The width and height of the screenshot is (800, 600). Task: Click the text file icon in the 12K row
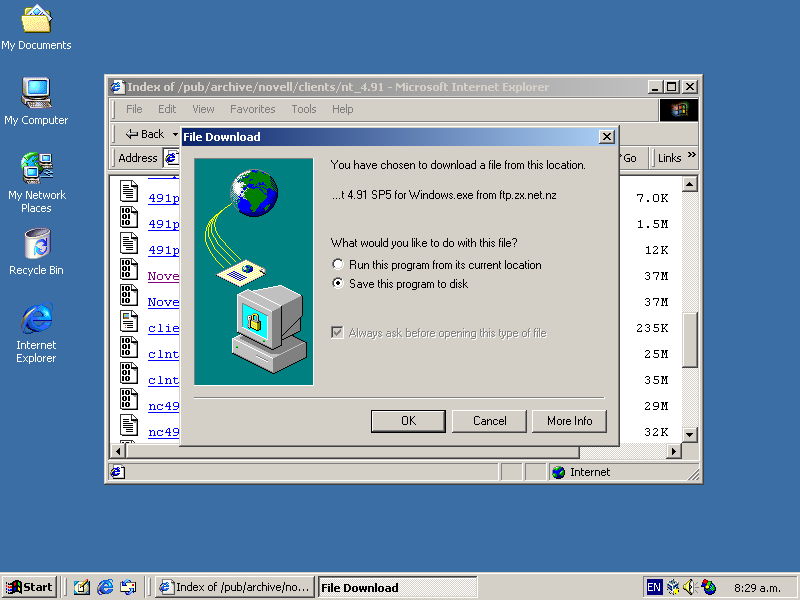pos(129,243)
